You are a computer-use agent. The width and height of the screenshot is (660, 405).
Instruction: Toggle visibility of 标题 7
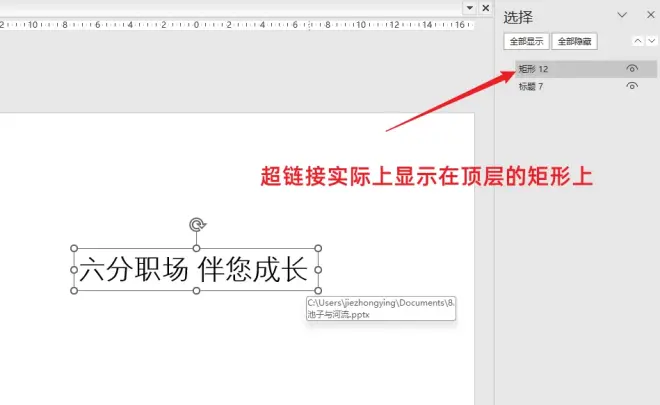(632, 86)
